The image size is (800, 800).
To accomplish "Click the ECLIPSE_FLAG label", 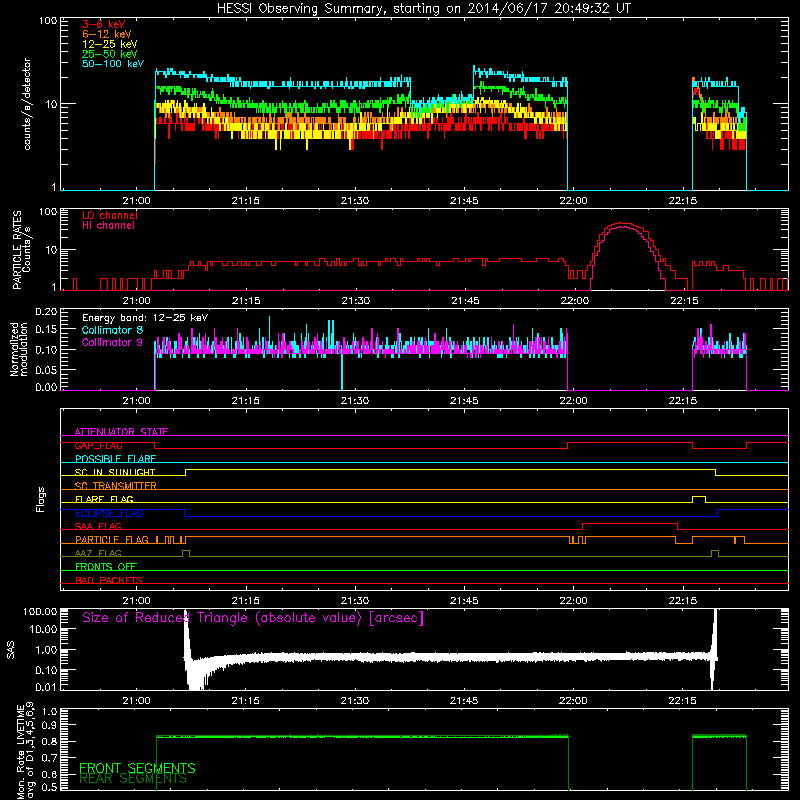I will [x=109, y=513].
